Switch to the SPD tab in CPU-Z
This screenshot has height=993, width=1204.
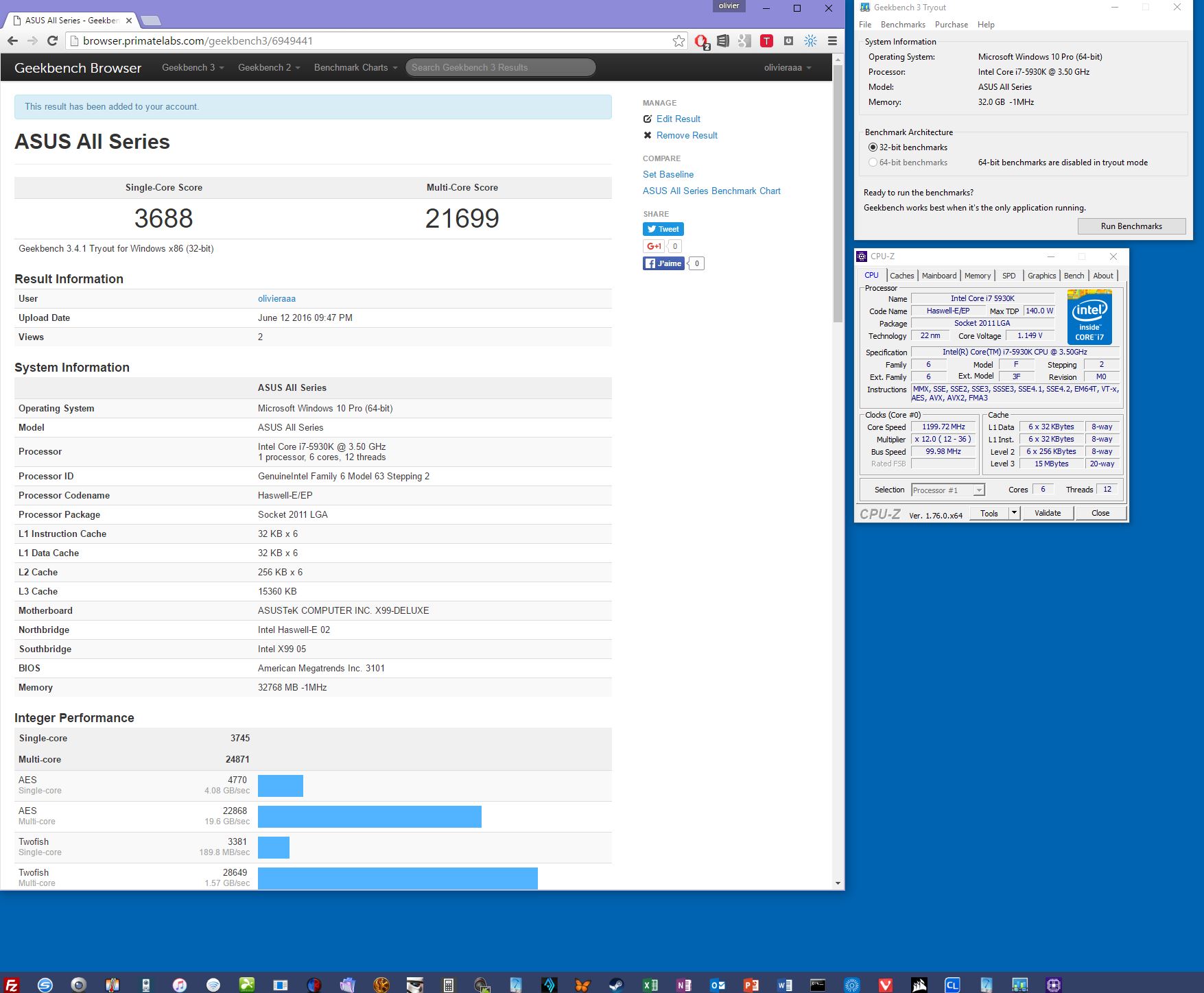point(1008,276)
